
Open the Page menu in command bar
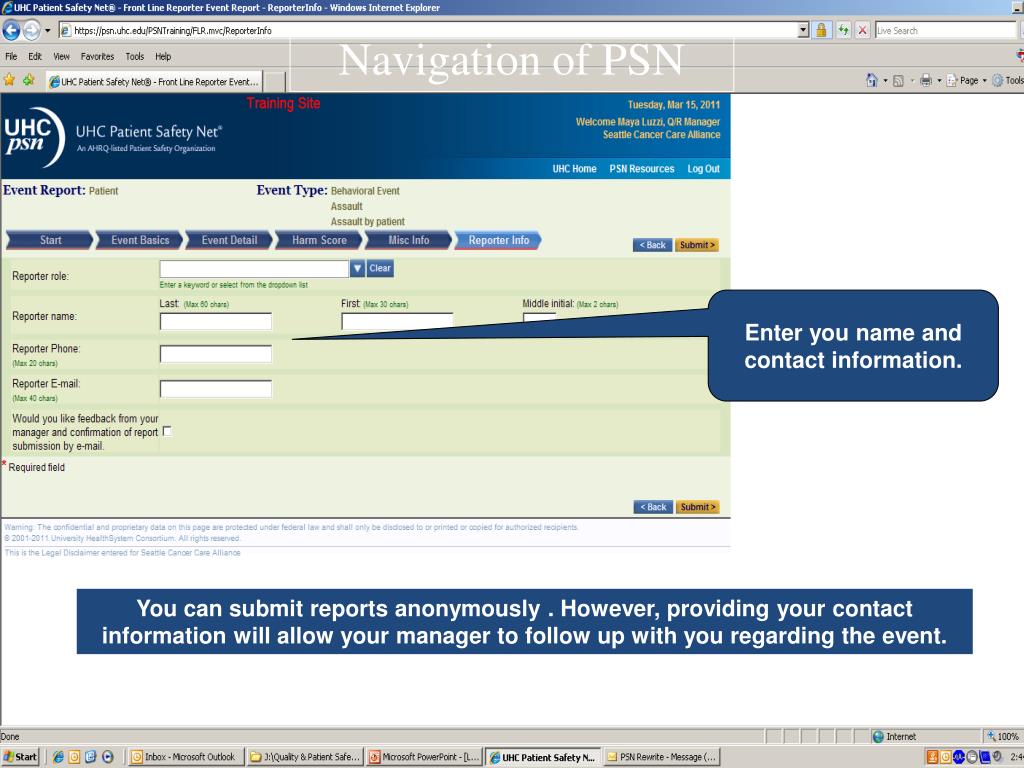[x=967, y=80]
